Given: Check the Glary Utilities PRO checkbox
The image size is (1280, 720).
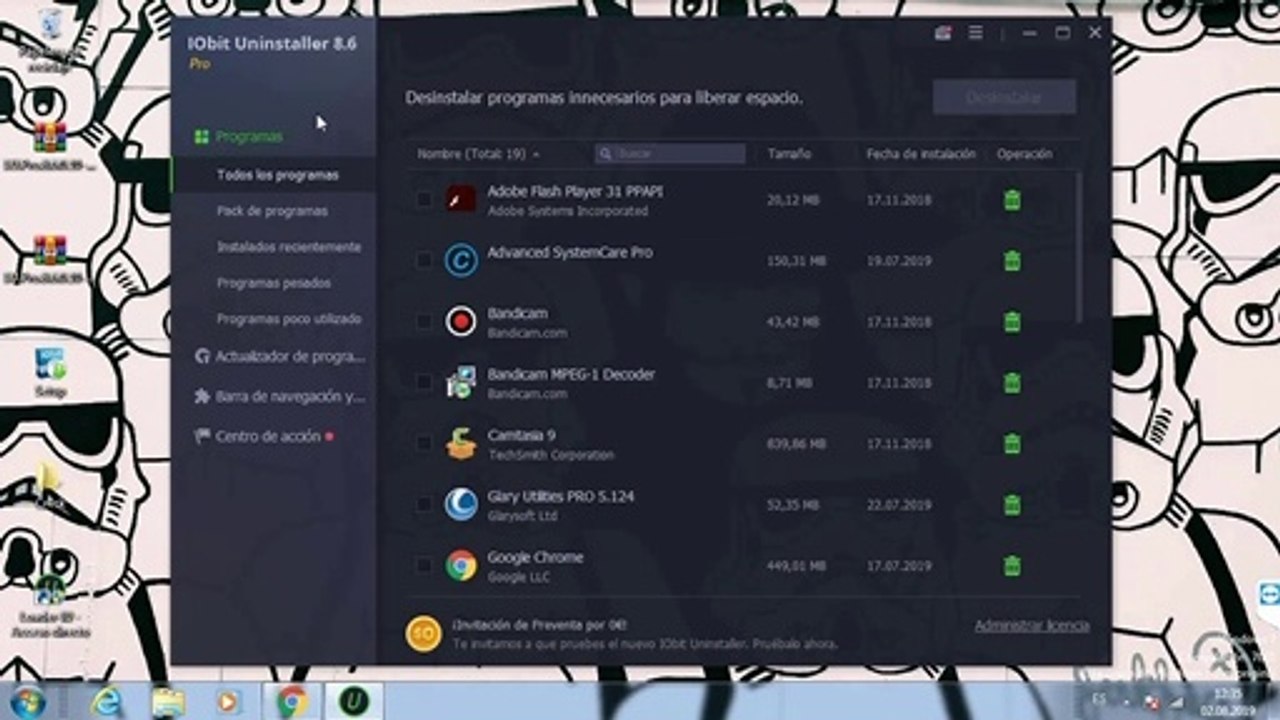Looking at the screenshot, I should point(424,505).
